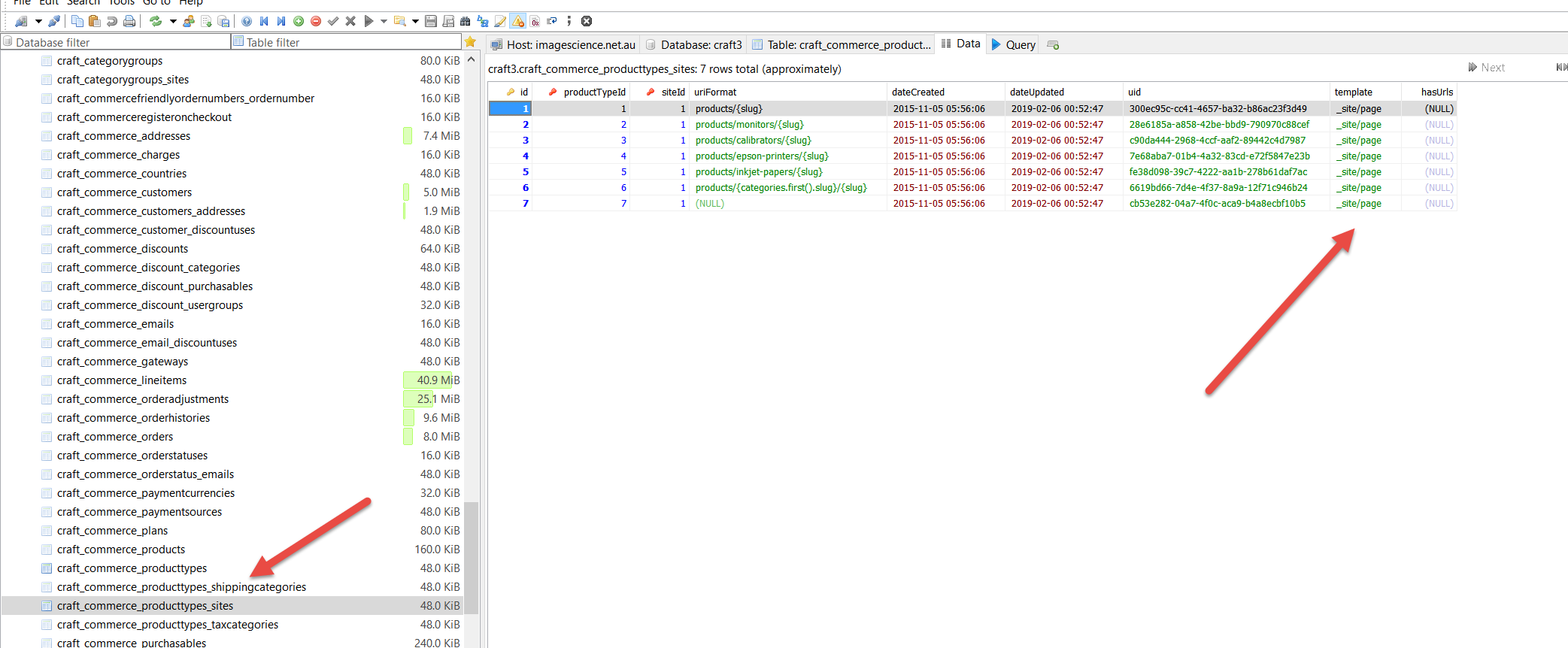Click the paste clipboard toolbar icon

click(94, 21)
